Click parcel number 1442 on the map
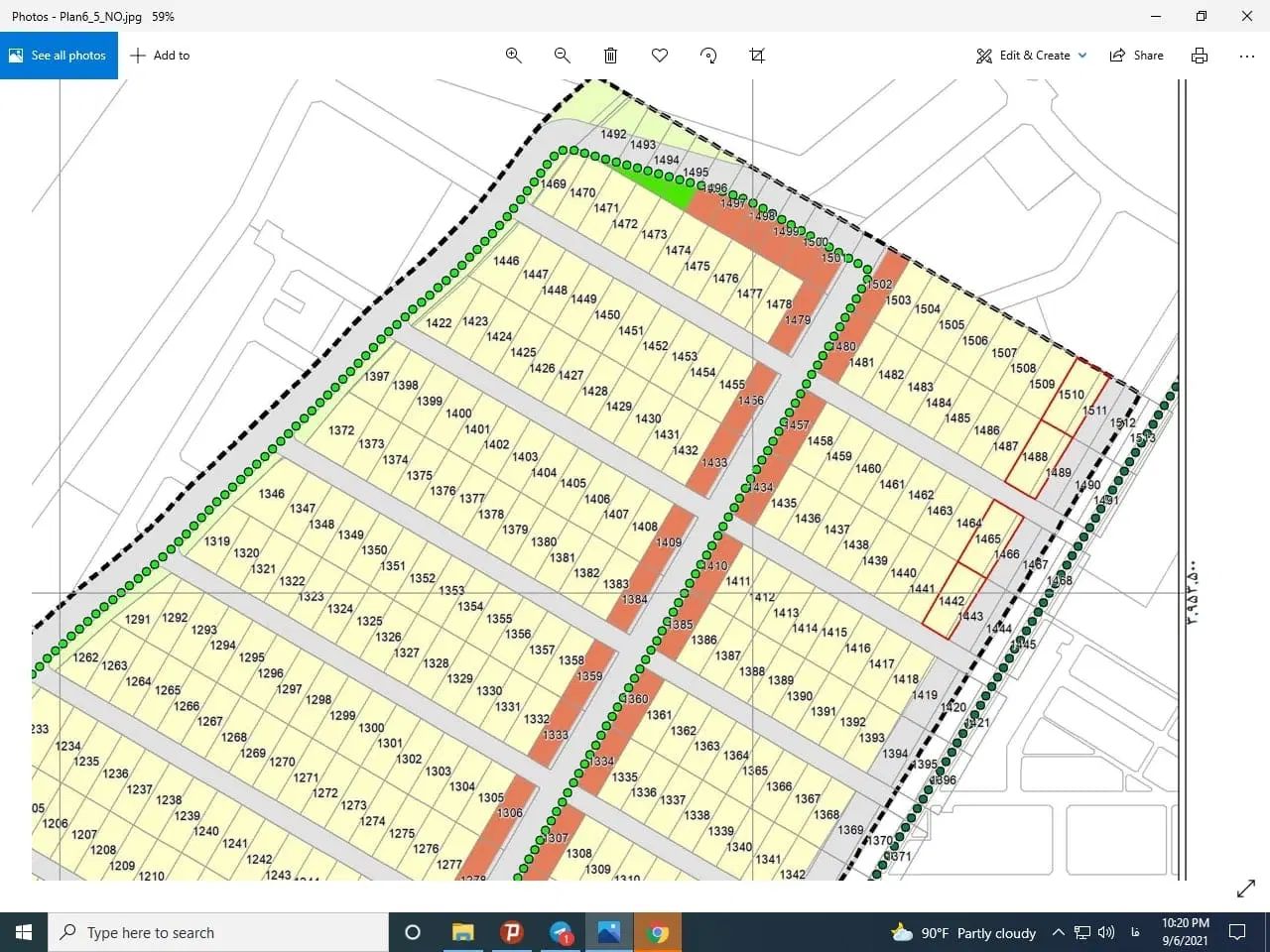Screen dimensions: 1270x952 952,601
